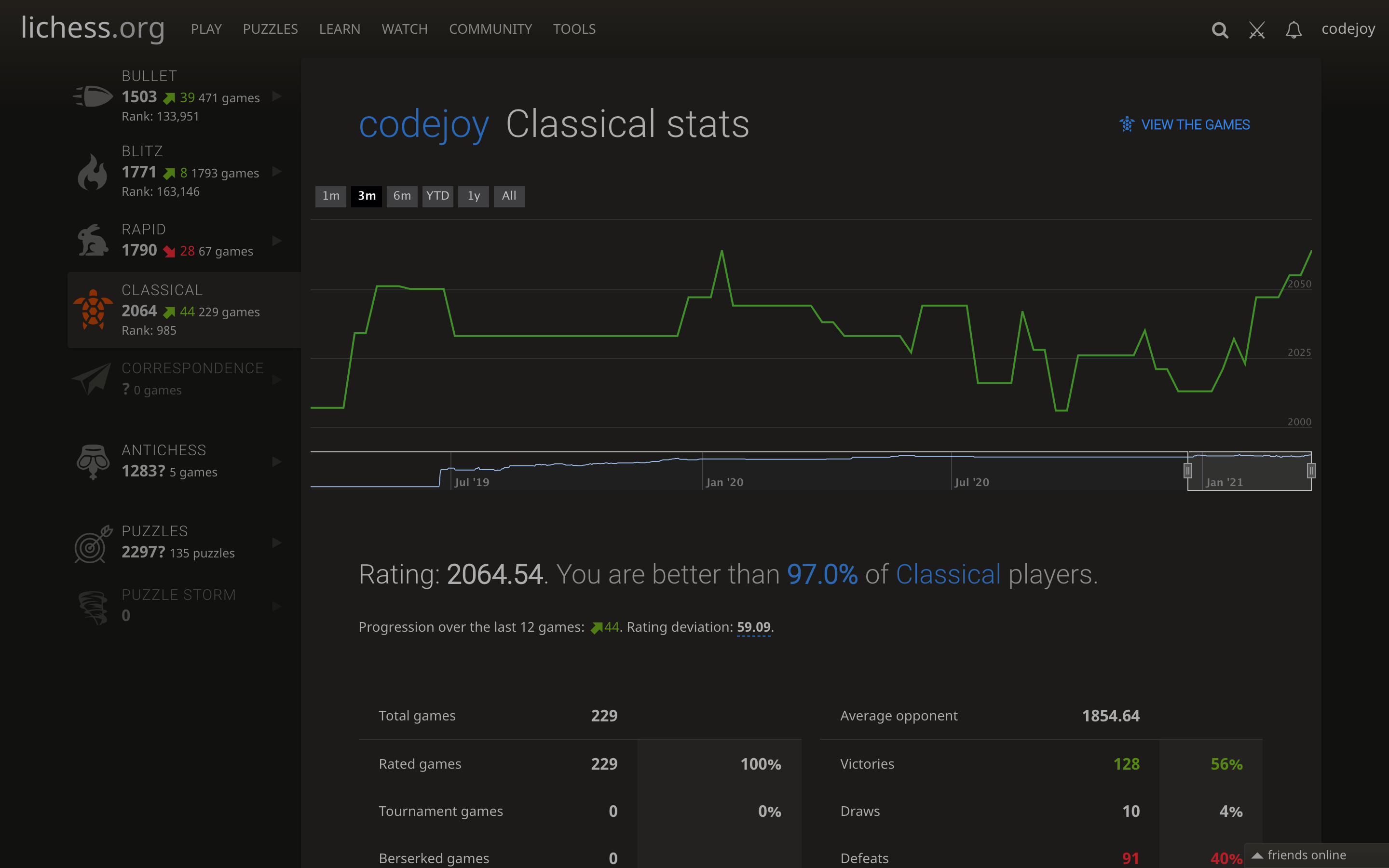The height and width of the screenshot is (868, 1389).
Task: Click the Classical chess mode icon
Action: [x=92, y=308]
